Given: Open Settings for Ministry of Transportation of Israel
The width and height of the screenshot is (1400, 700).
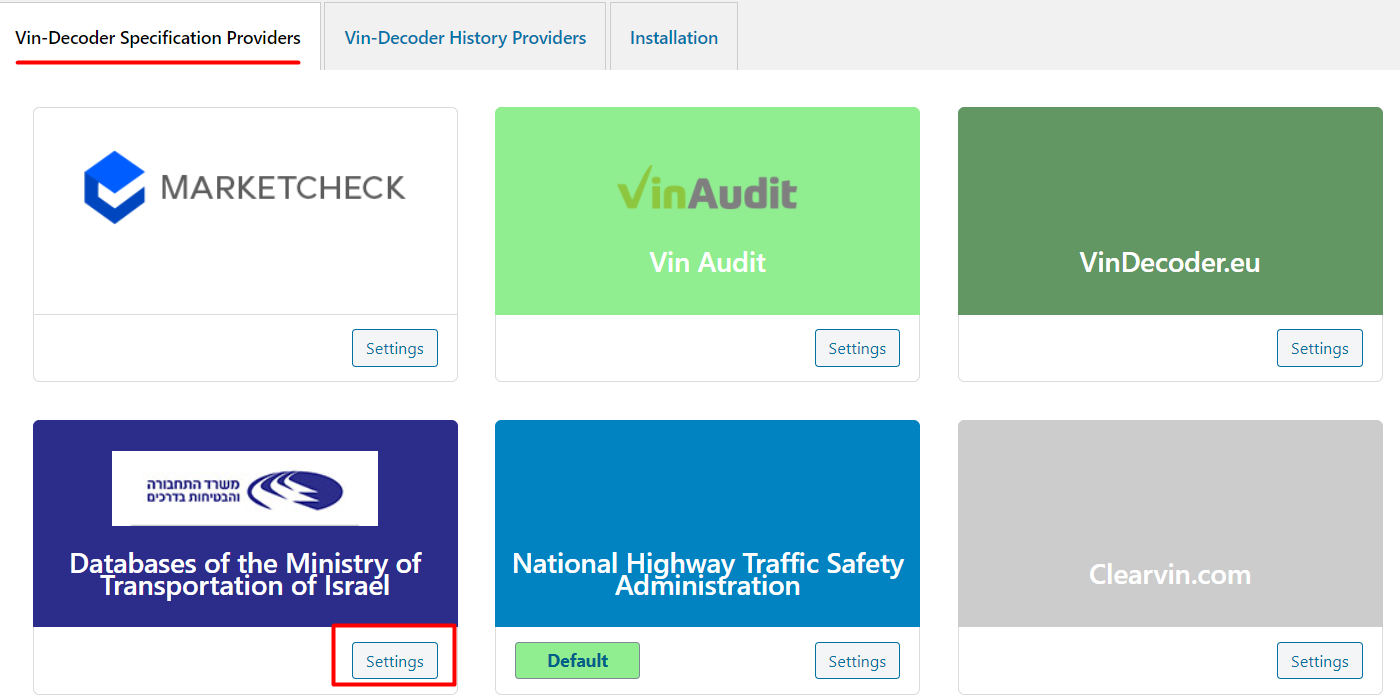Looking at the screenshot, I should pos(394,661).
